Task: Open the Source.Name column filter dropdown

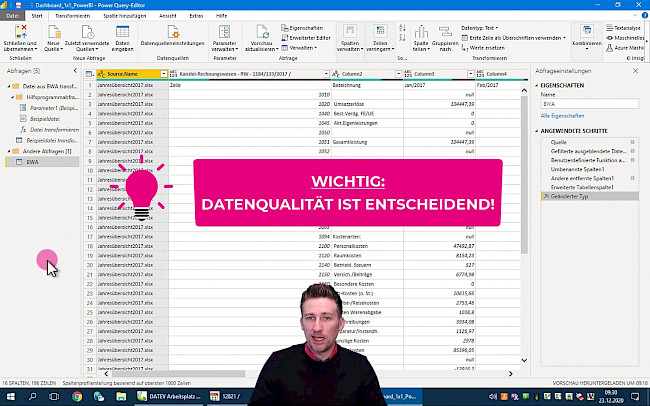Action: pyautogui.click(x=163, y=74)
